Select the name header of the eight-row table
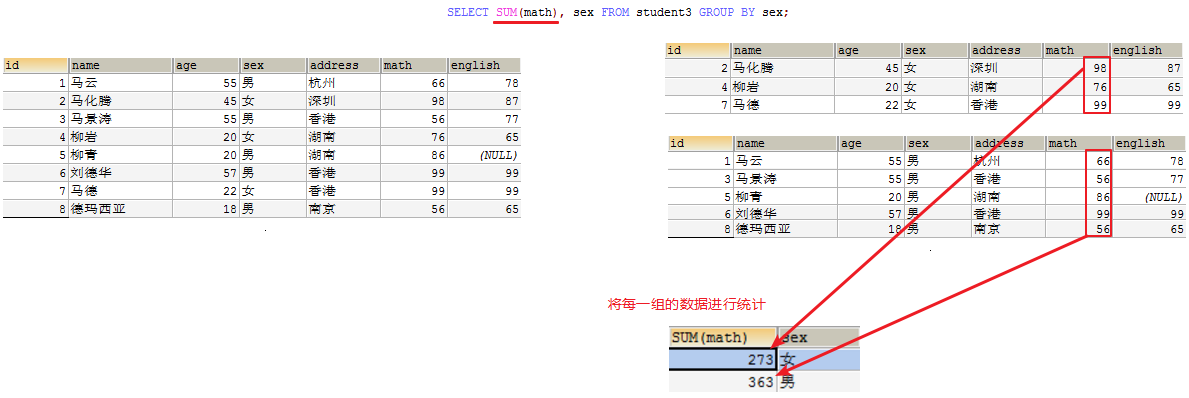The image size is (1189, 398). (x=121, y=65)
